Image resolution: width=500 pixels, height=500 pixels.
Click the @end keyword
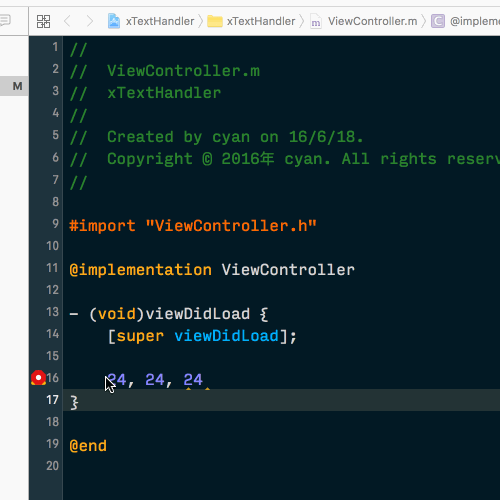[x=88, y=446]
